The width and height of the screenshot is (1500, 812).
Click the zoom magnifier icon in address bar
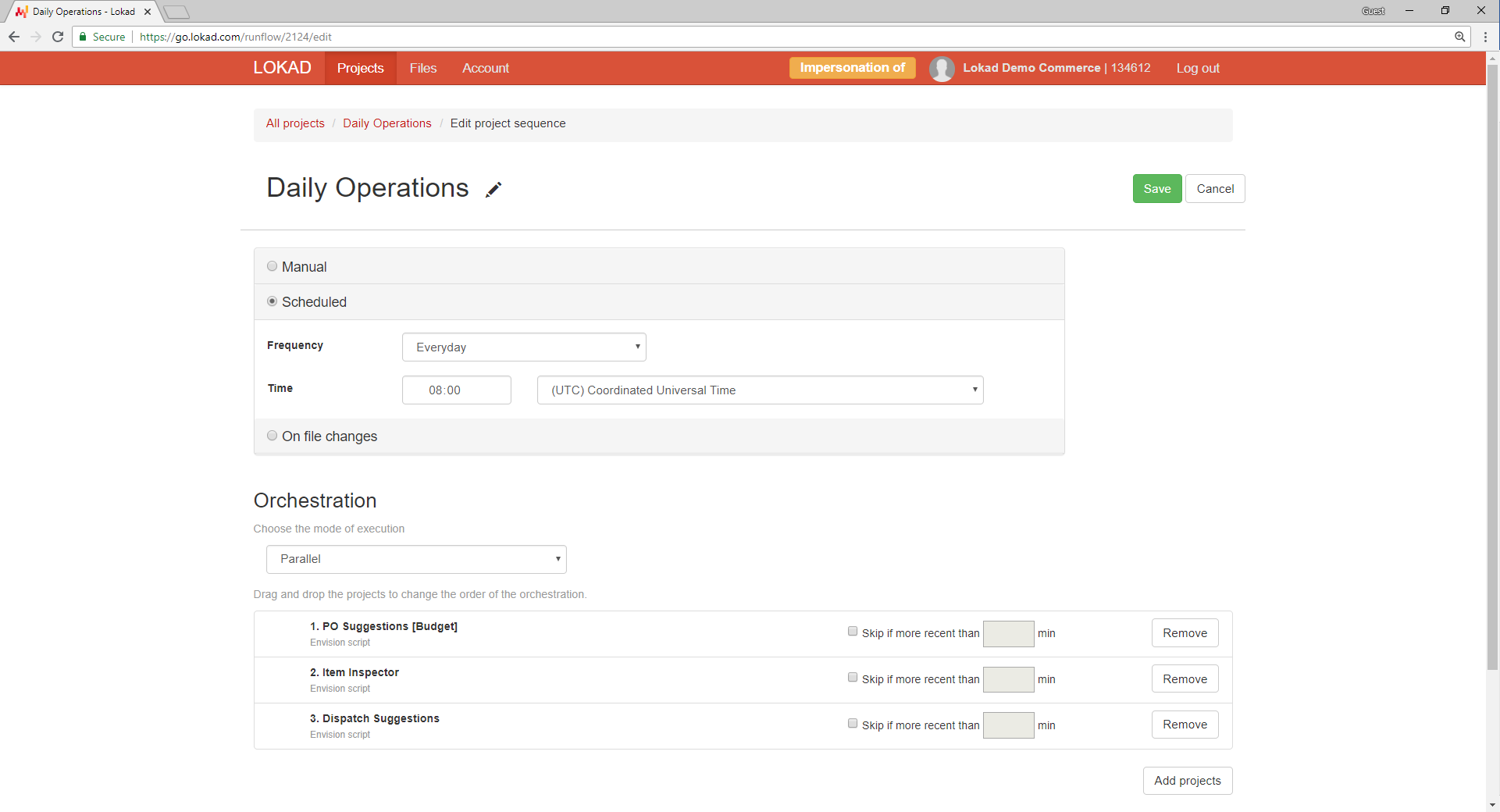click(1459, 37)
